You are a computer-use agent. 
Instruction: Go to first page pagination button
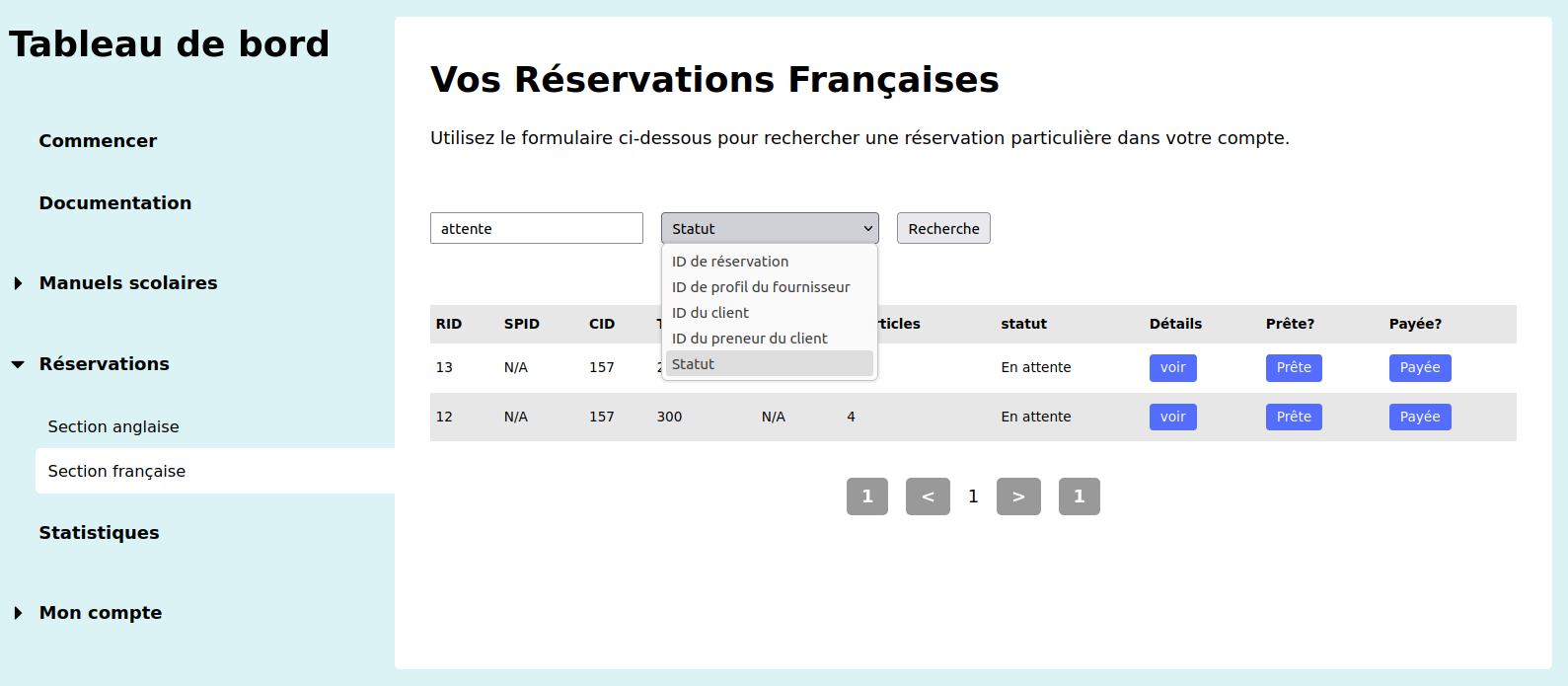tap(867, 496)
